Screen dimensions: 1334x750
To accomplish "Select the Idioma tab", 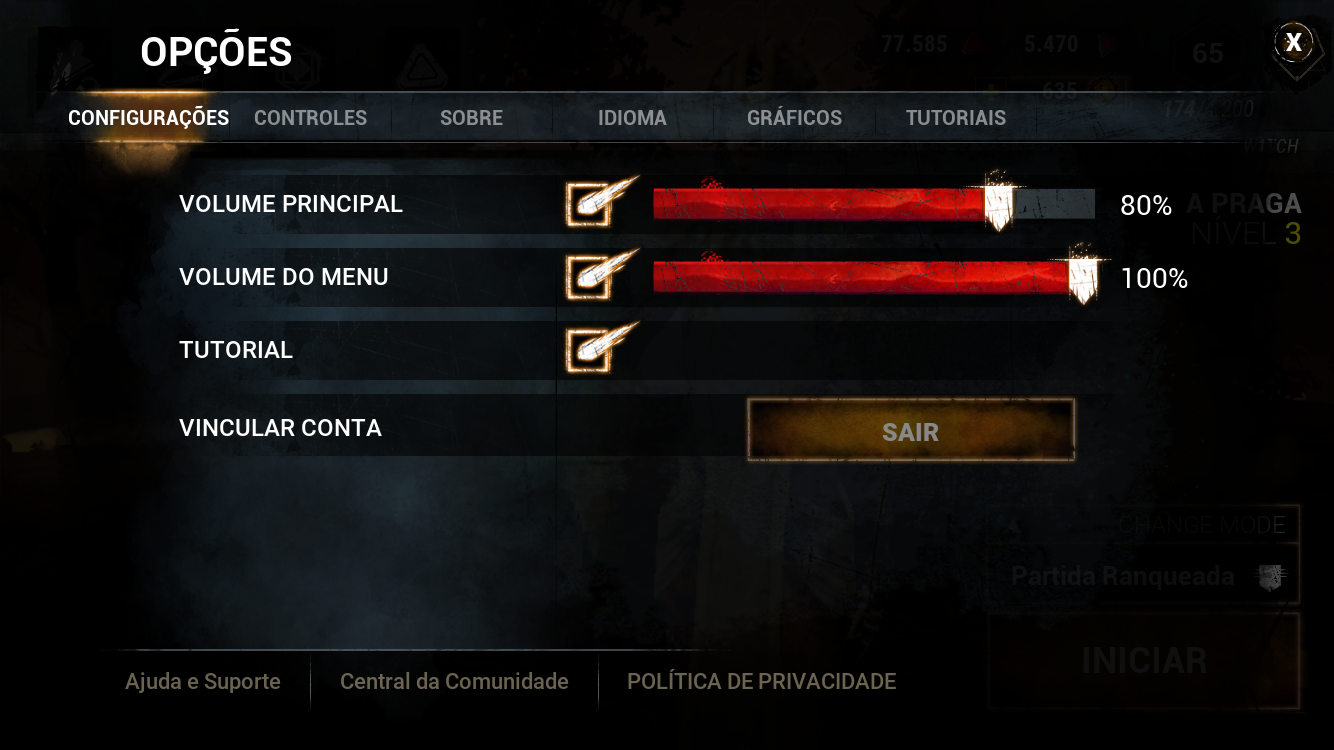I will (x=632, y=118).
